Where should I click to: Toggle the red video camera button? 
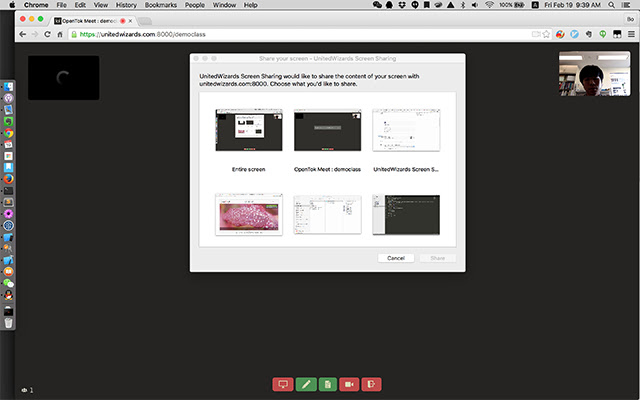coord(349,384)
